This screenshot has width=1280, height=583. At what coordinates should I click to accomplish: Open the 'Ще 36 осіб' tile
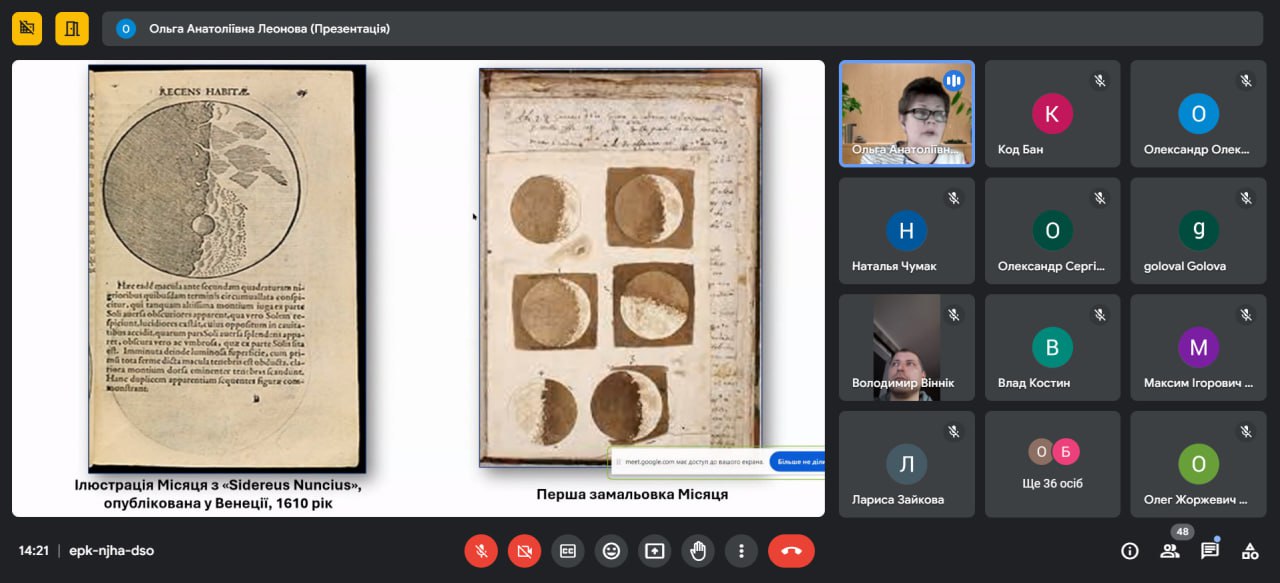(1052, 464)
